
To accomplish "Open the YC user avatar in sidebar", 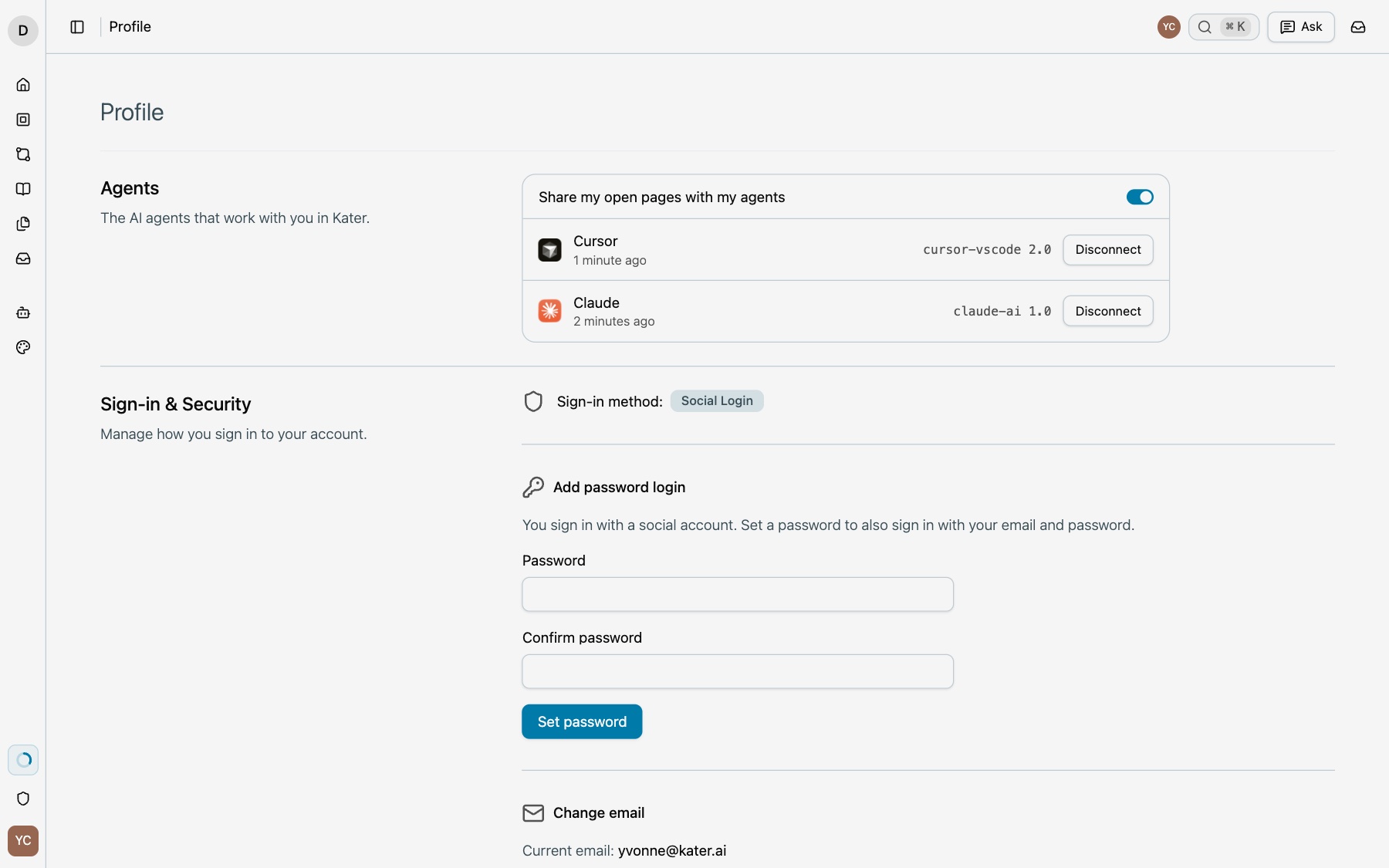I will pos(23,840).
